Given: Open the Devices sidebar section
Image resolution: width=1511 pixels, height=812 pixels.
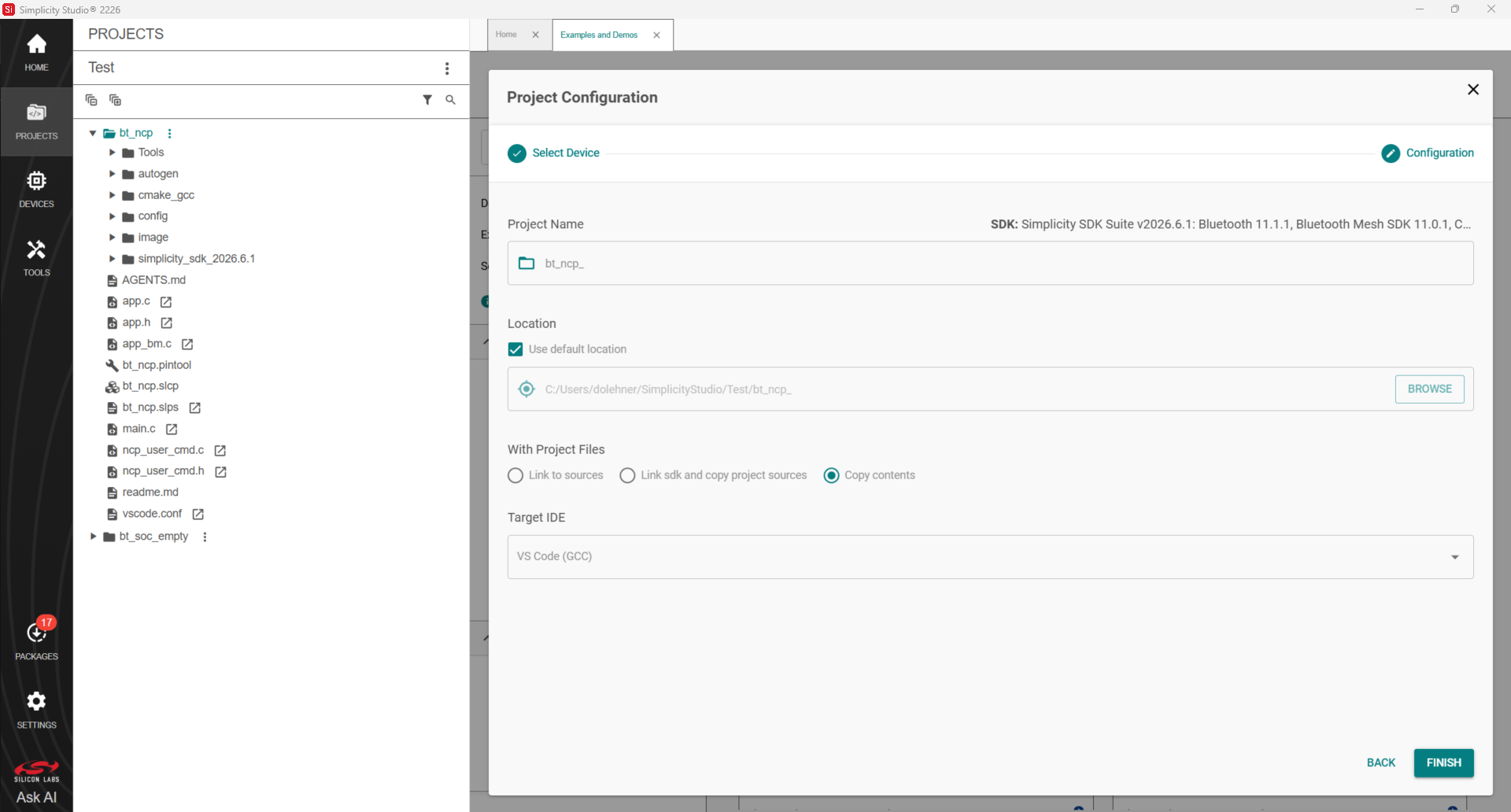Looking at the screenshot, I should (36, 190).
